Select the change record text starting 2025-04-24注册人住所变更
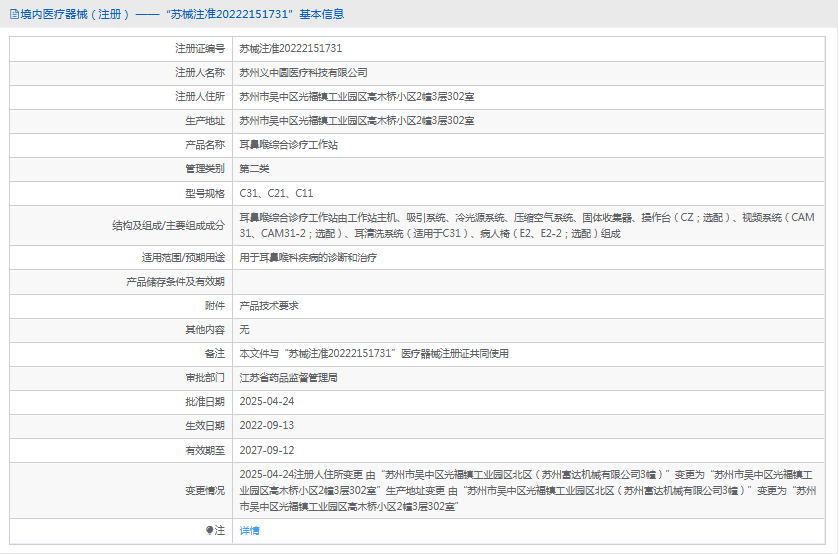The width and height of the screenshot is (839, 554). pyautogui.click(x=528, y=490)
